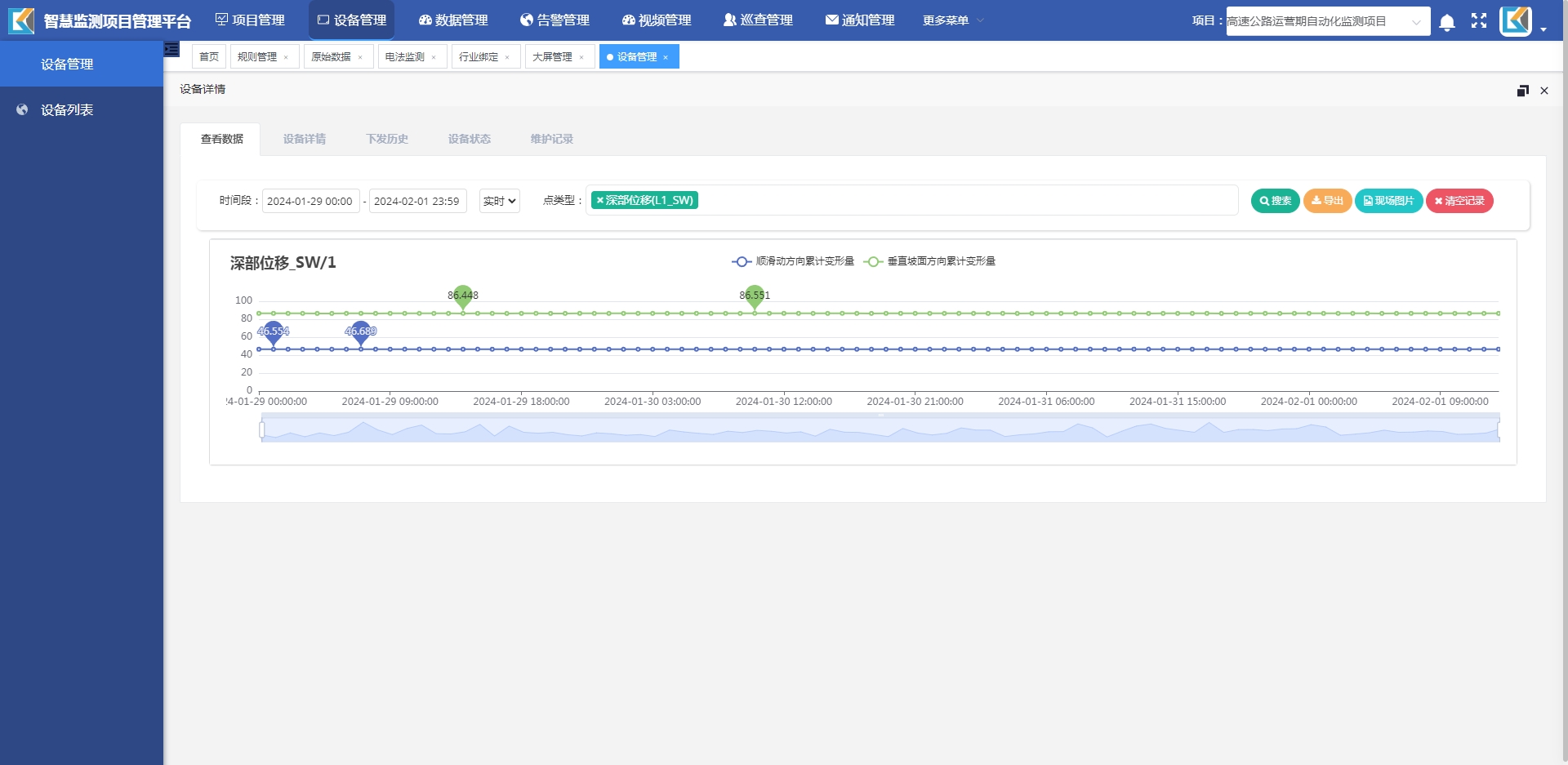
Task: Click the notification bell icon
Action: (1446, 22)
